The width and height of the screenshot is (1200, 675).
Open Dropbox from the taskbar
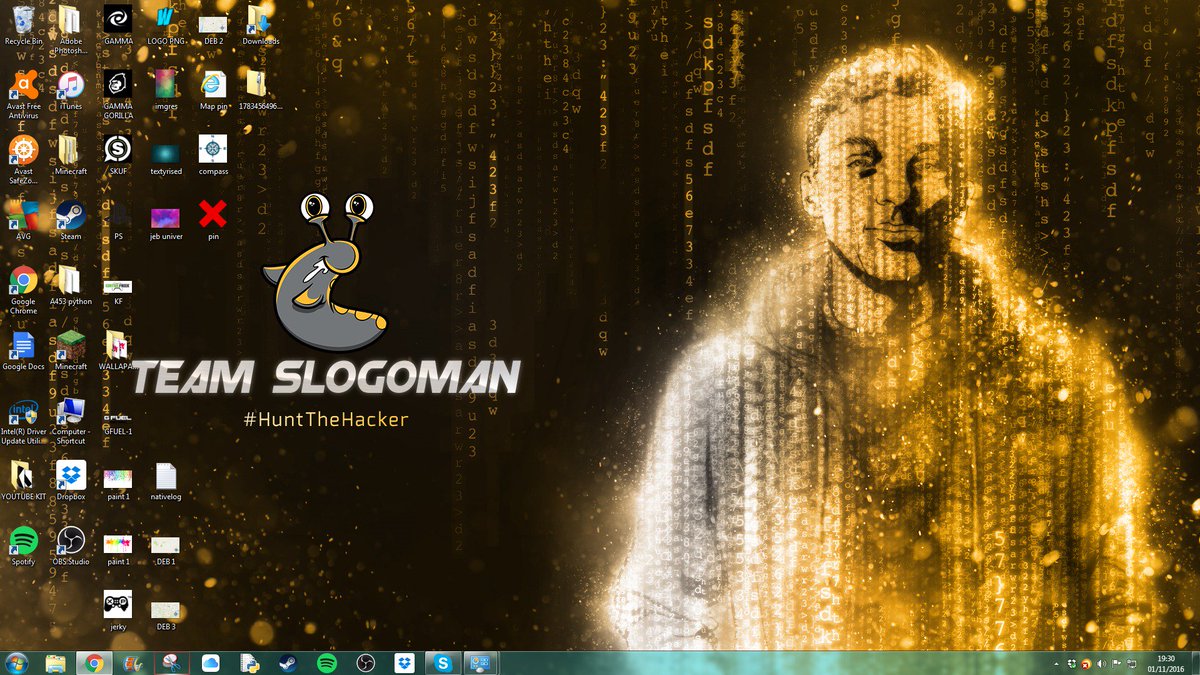click(x=404, y=663)
